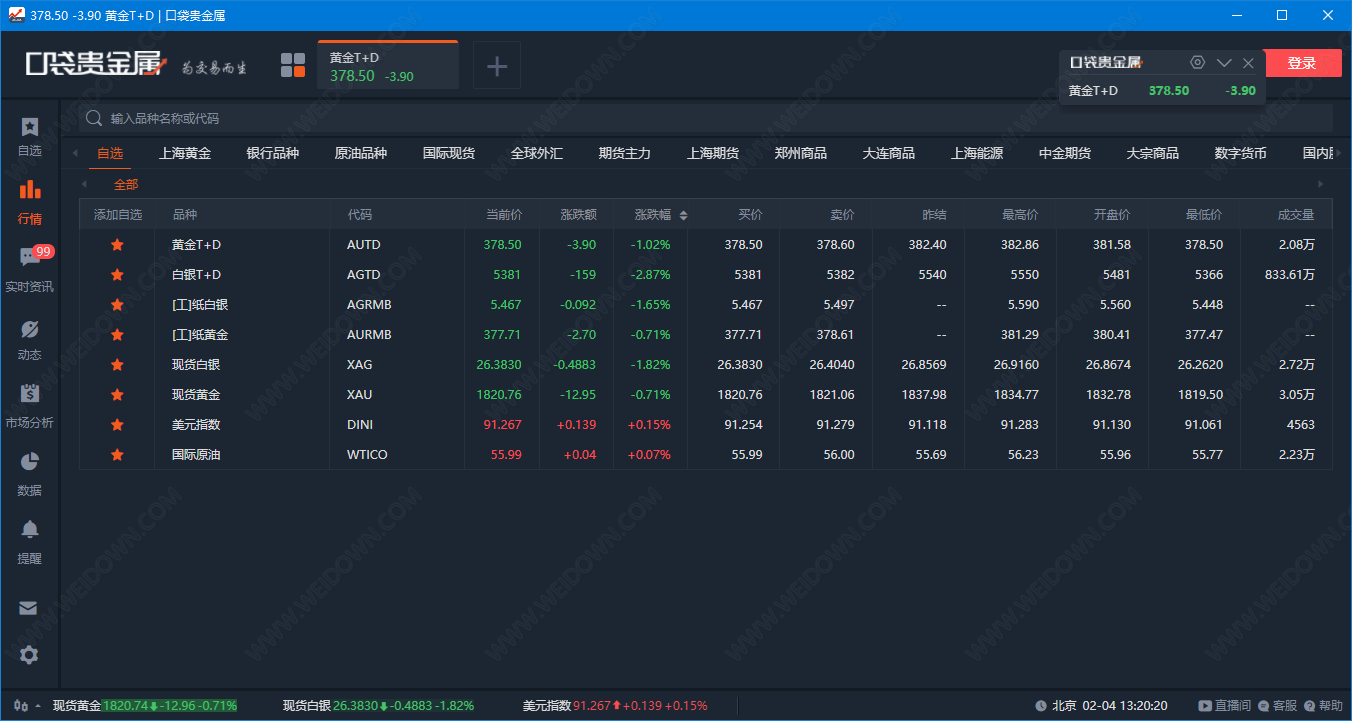The width and height of the screenshot is (1352, 721).
Task: Click the 登录 login button
Action: point(1302,63)
